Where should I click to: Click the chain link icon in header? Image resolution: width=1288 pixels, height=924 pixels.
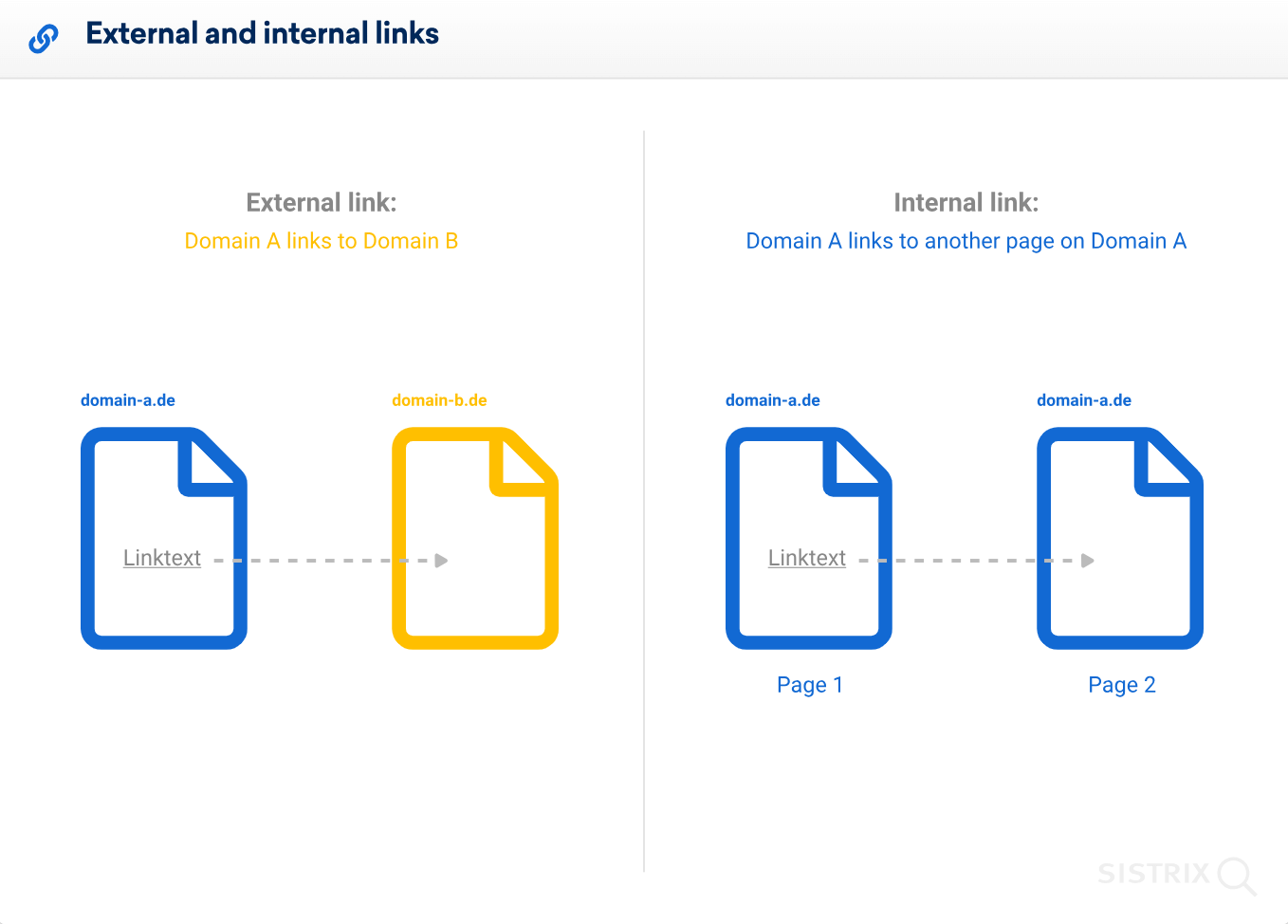click(44, 38)
